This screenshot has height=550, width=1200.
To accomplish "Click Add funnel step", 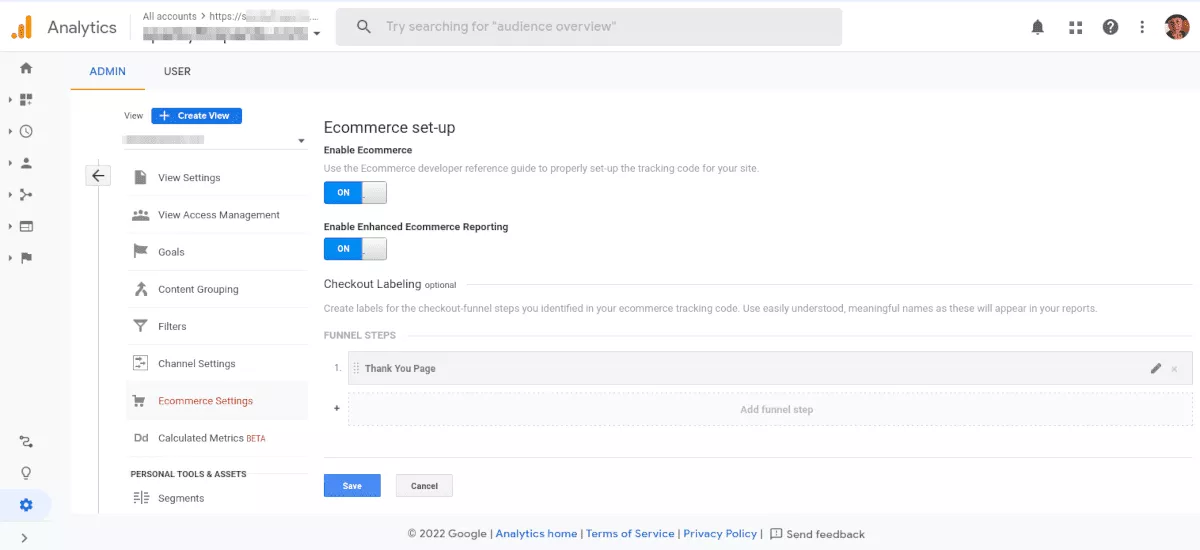I will click(770, 409).
